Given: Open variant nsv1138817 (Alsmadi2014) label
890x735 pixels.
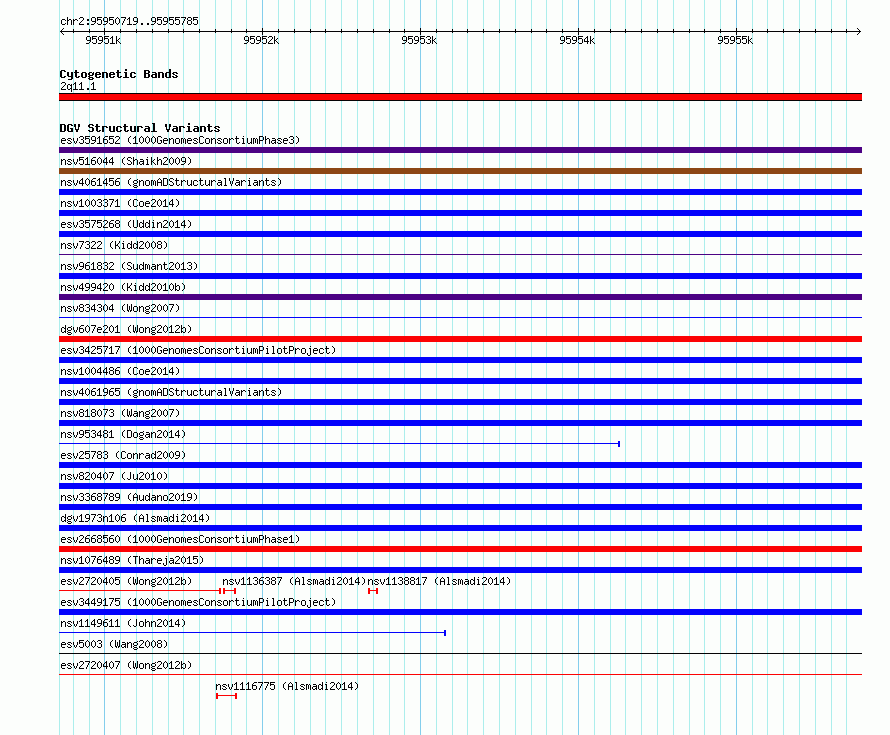Looking at the screenshot, I should tap(439, 581).
